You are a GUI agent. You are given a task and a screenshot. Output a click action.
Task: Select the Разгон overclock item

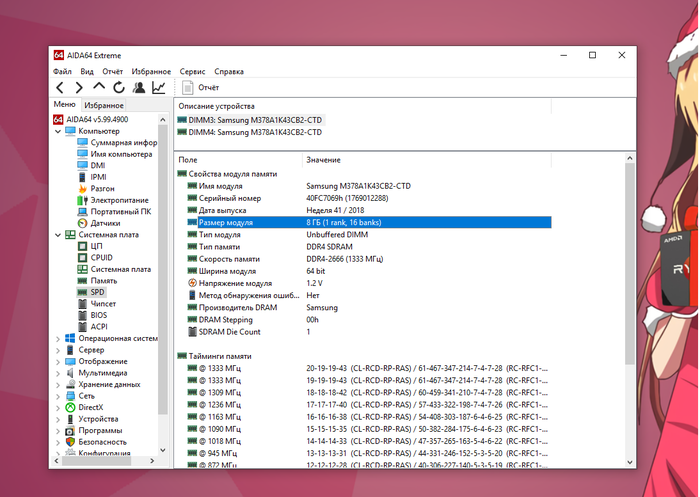[x=102, y=188]
